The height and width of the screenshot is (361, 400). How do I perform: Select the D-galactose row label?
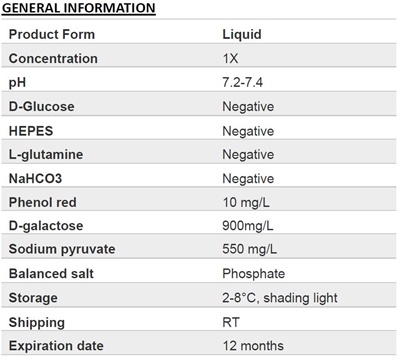[x=46, y=226]
